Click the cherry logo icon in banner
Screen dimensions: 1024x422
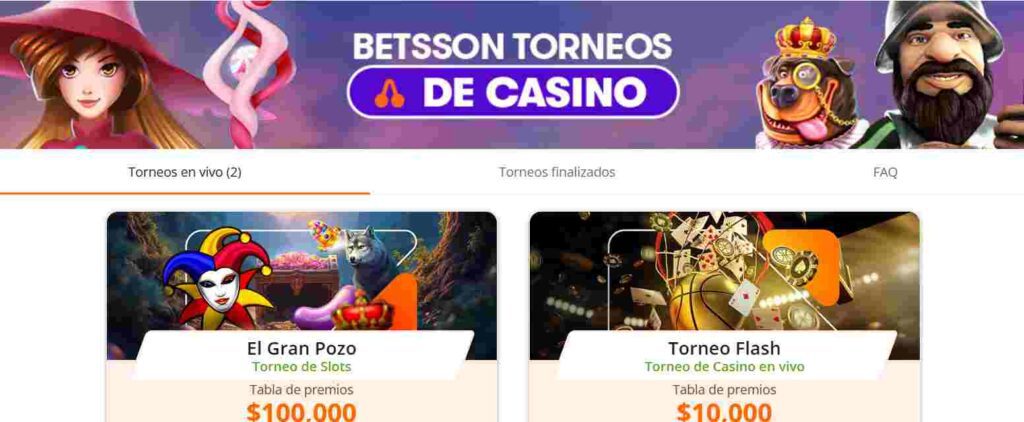(x=389, y=93)
